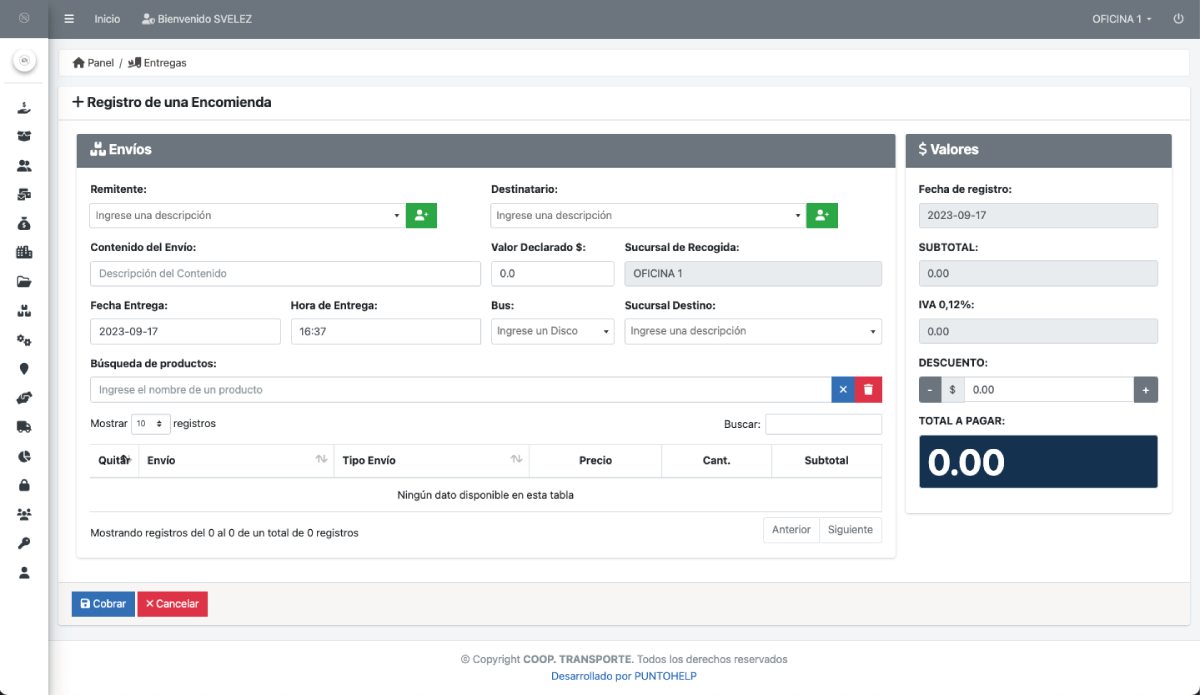Click the hamburger menu icon in top bar
Screen dimensions: 1200x695
click(69, 19)
